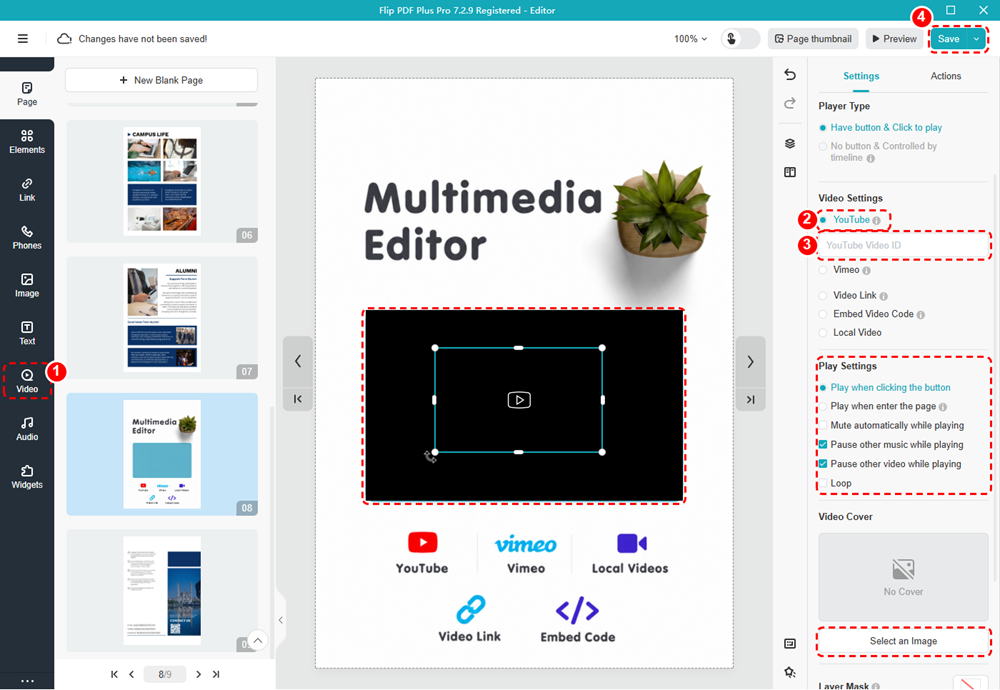Click the cloud unsaved-changes icon
This screenshot has width=1000, height=690.
pos(64,39)
